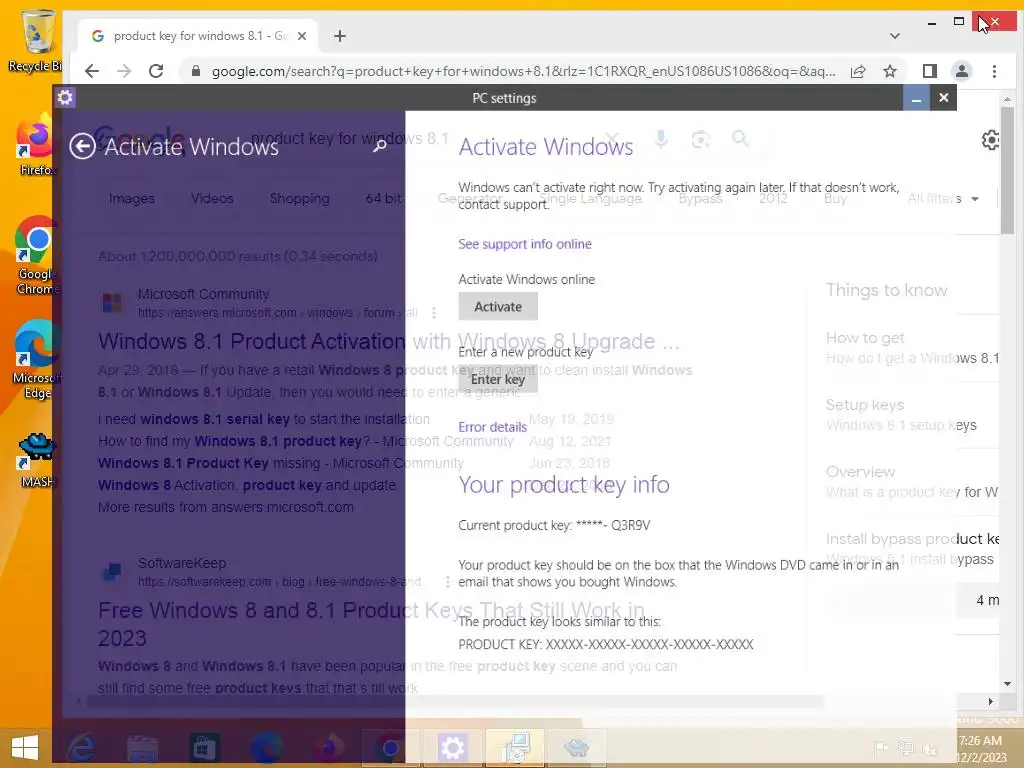Screen dimensions: 1024x768
Task: Select the MASH desktop shortcut
Action: click(x=37, y=460)
